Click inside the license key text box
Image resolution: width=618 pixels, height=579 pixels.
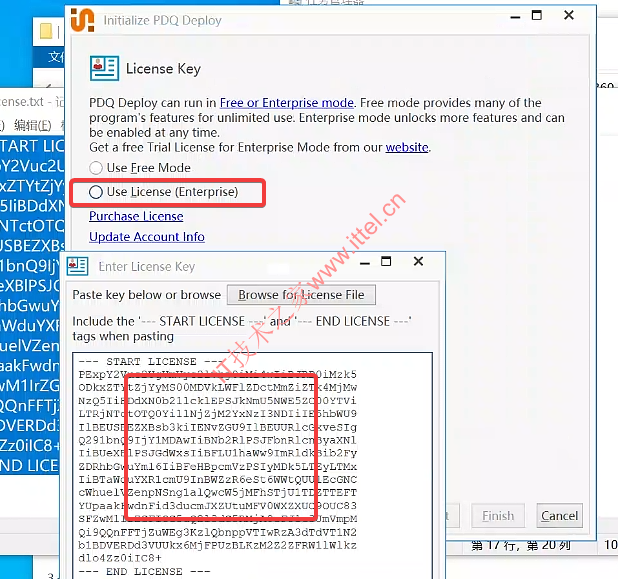(x=252, y=465)
